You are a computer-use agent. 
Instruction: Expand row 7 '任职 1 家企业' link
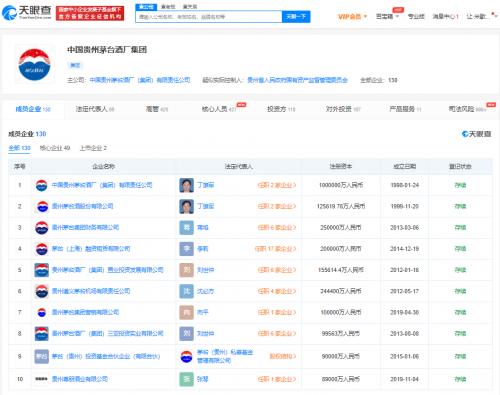(277, 312)
